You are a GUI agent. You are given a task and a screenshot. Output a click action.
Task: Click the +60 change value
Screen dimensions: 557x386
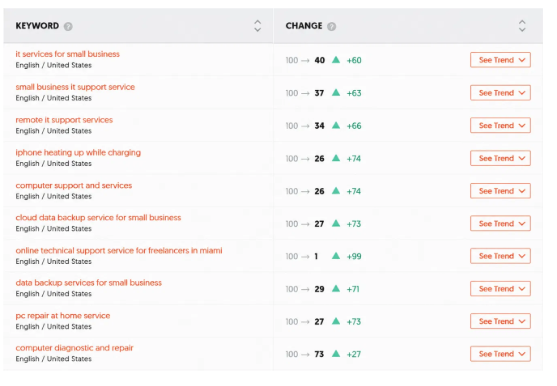coord(354,60)
